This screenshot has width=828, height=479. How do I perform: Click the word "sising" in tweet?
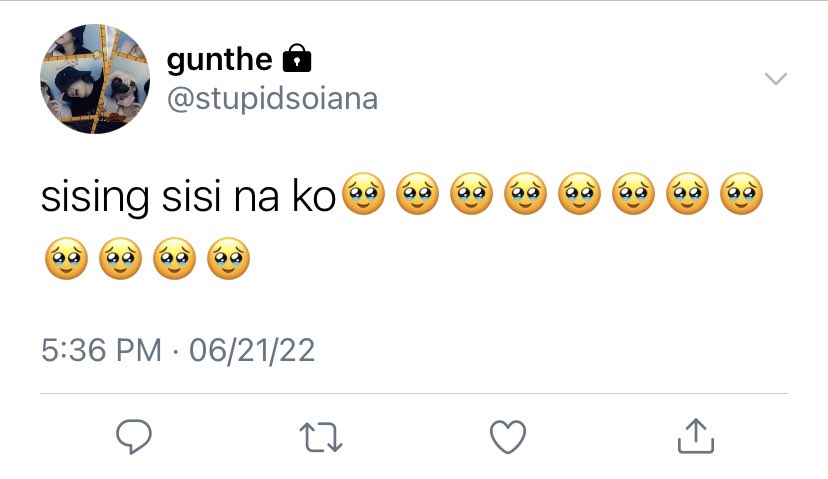point(95,198)
